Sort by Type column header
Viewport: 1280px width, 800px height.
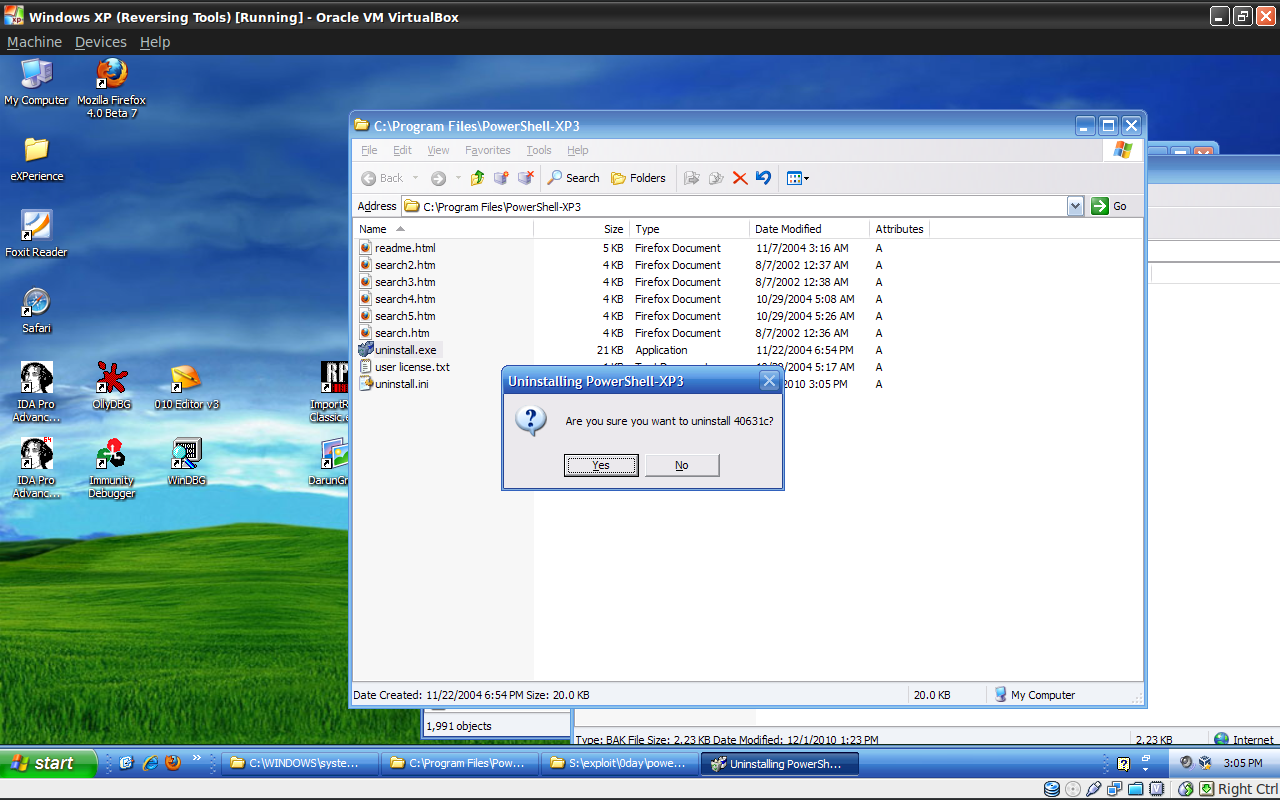point(690,229)
